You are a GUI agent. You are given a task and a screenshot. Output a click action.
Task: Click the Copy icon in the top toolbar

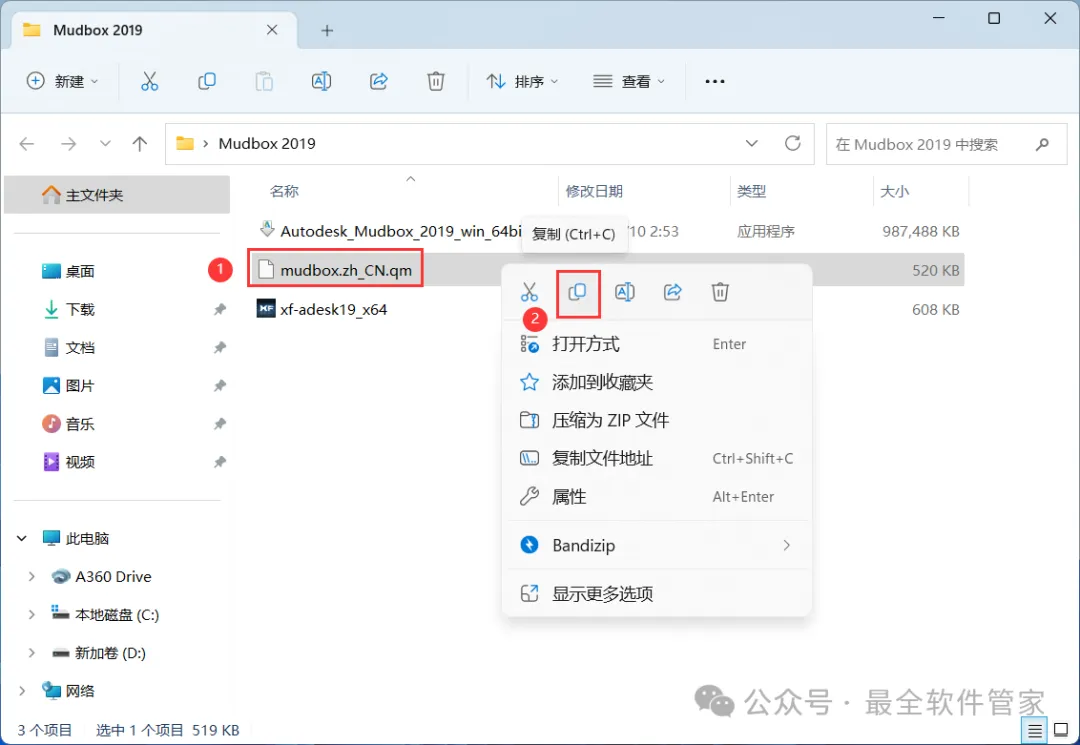pos(207,81)
